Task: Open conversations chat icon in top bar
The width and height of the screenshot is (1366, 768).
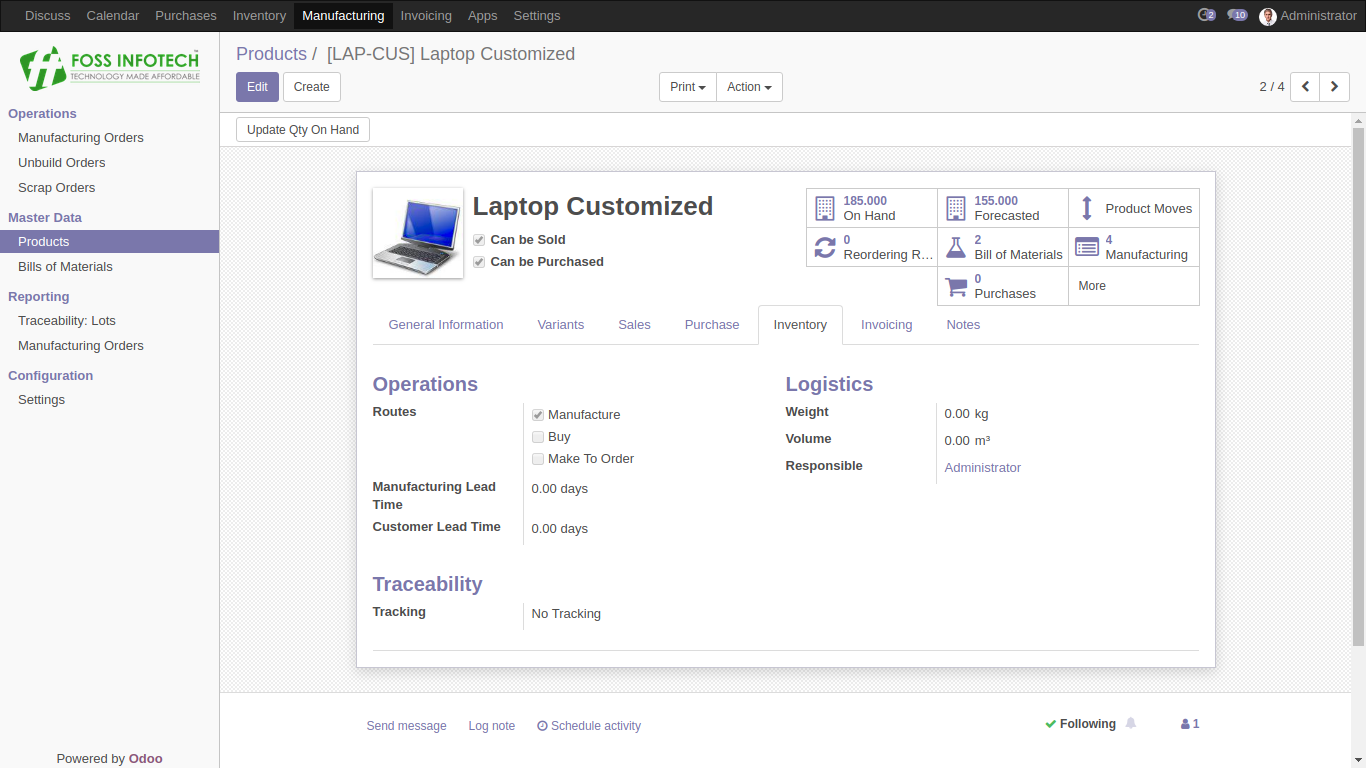Action: point(1237,15)
